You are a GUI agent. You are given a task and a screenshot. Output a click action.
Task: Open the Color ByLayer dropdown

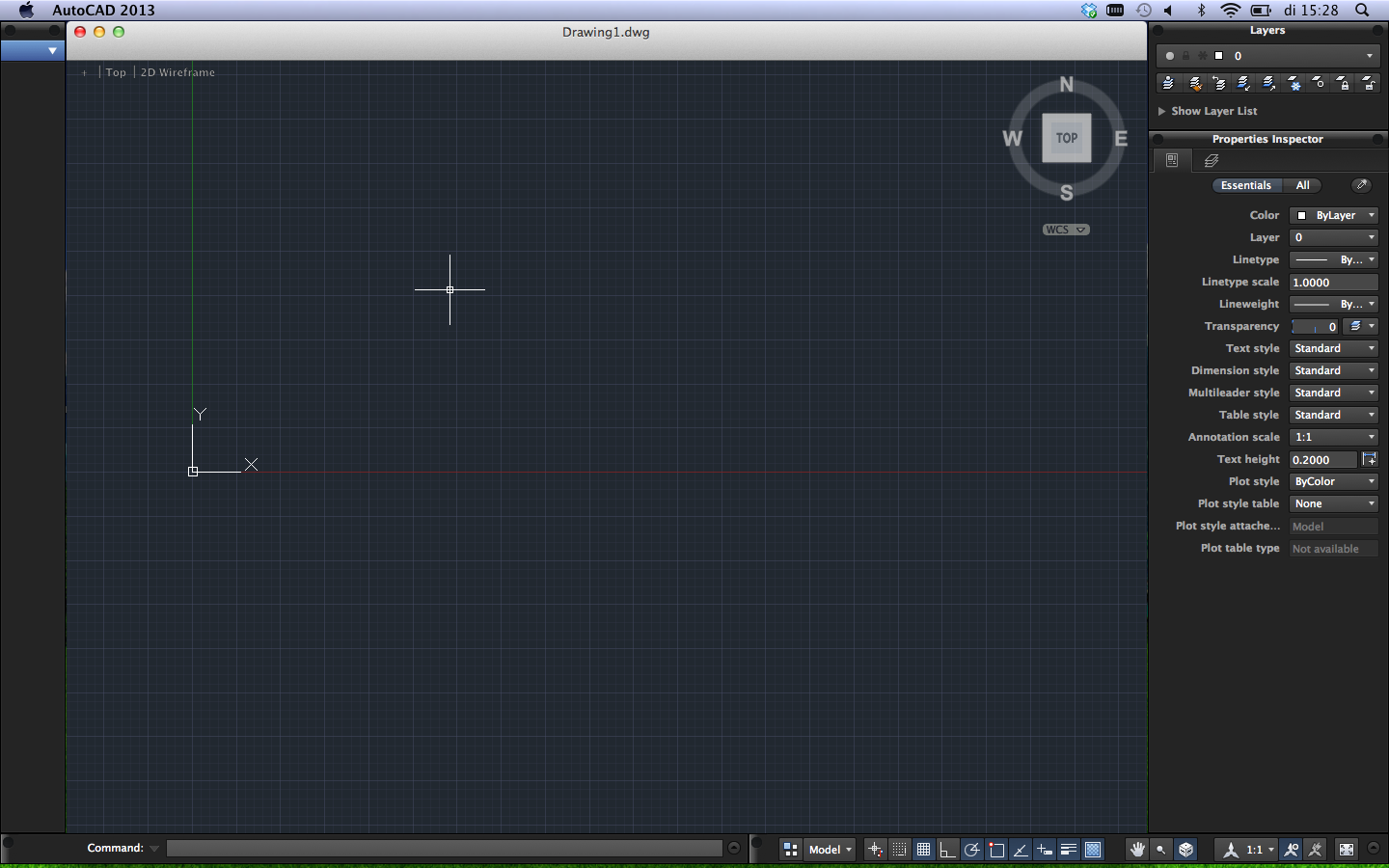click(x=1334, y=215)
